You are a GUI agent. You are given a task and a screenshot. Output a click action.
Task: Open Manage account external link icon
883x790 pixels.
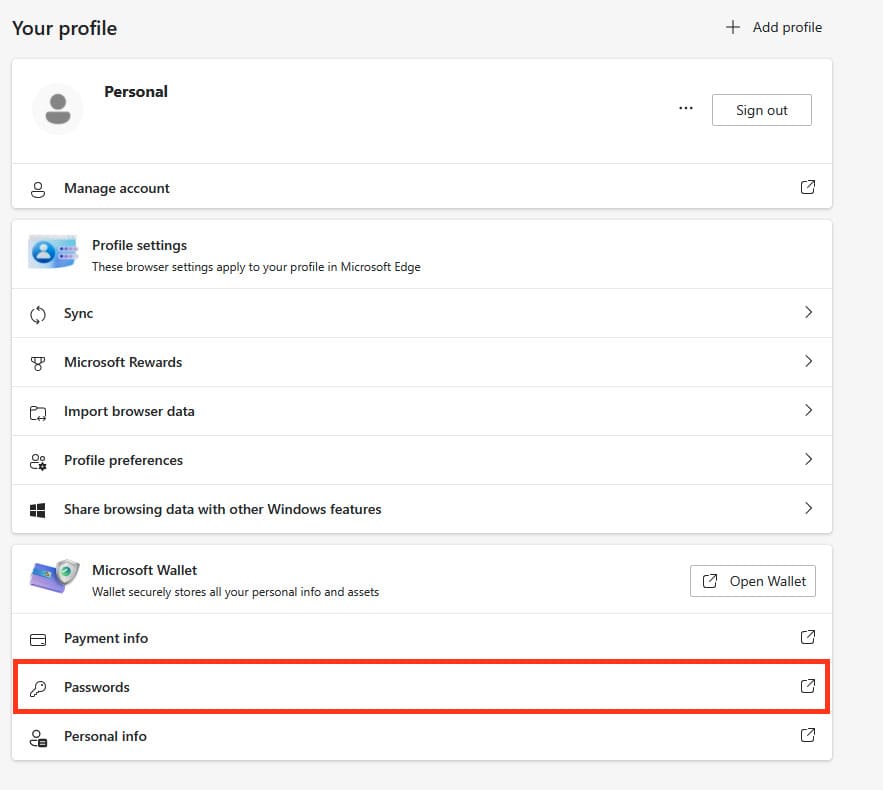pos(808,187)
